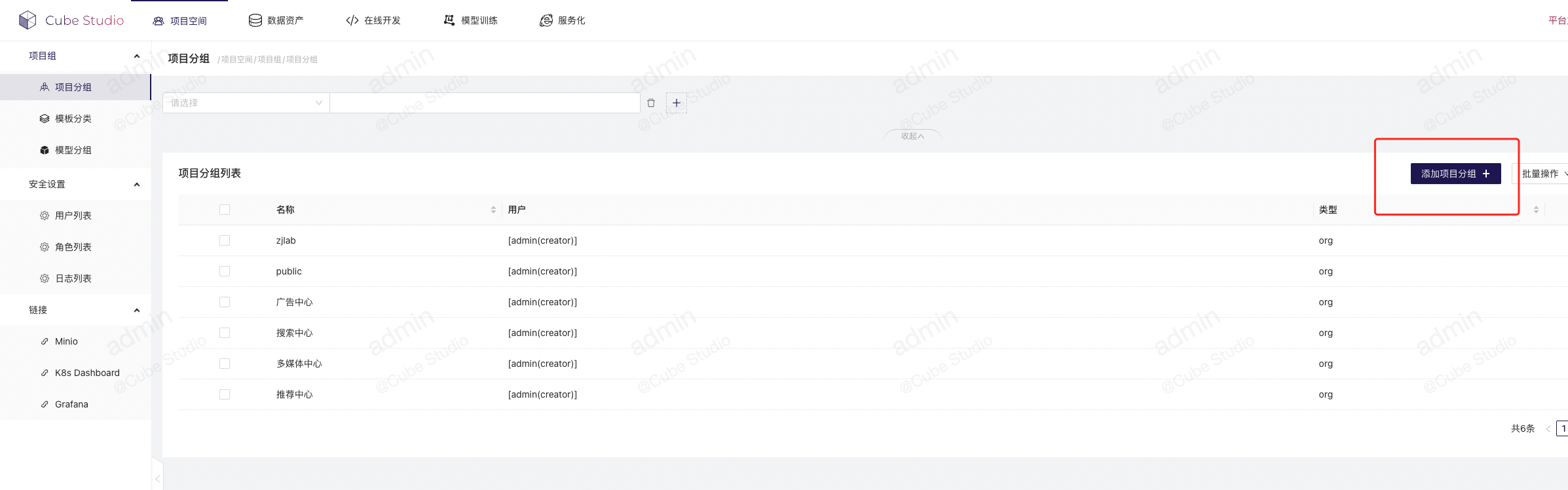Image resolution: width=1568 pixels, height=490 pixels.
Task: Open the 请选择 filter dropdown
Action: 246,103
